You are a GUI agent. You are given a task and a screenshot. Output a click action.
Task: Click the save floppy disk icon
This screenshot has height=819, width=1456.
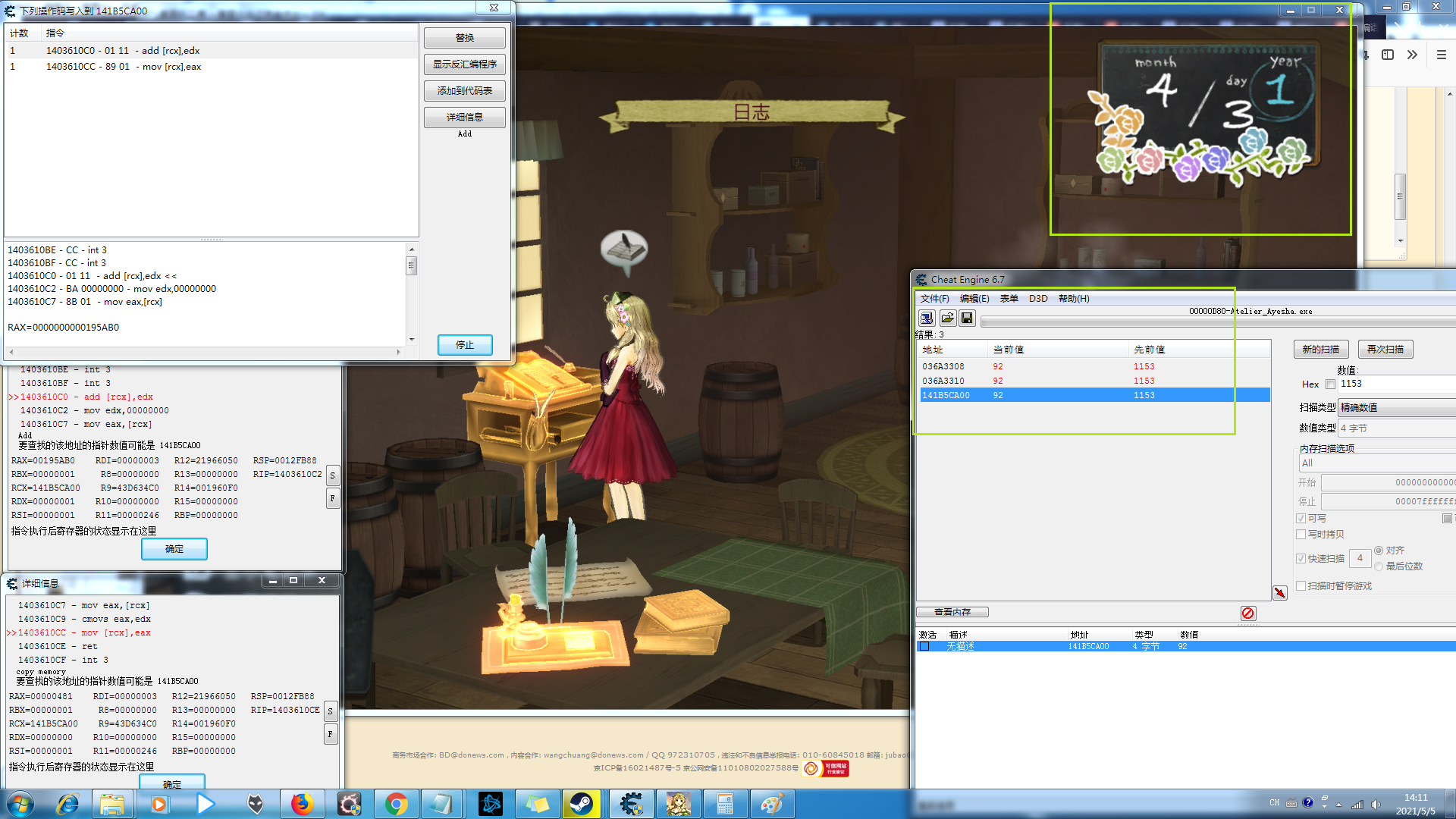(967, 318)
